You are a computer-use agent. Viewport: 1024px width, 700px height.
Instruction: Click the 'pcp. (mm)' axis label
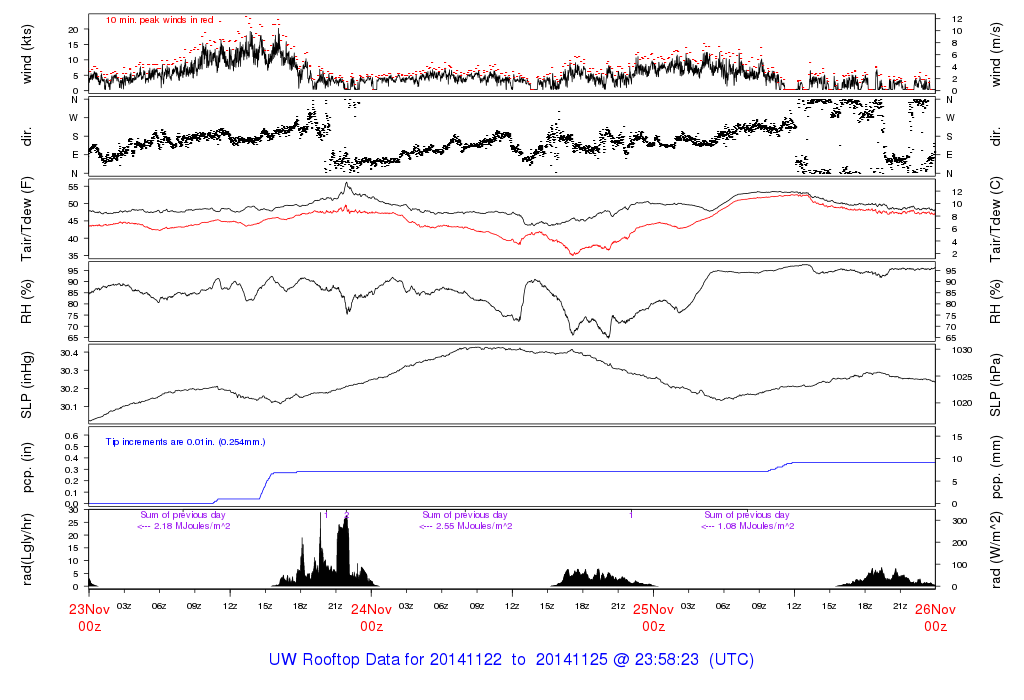click(996, 467)
